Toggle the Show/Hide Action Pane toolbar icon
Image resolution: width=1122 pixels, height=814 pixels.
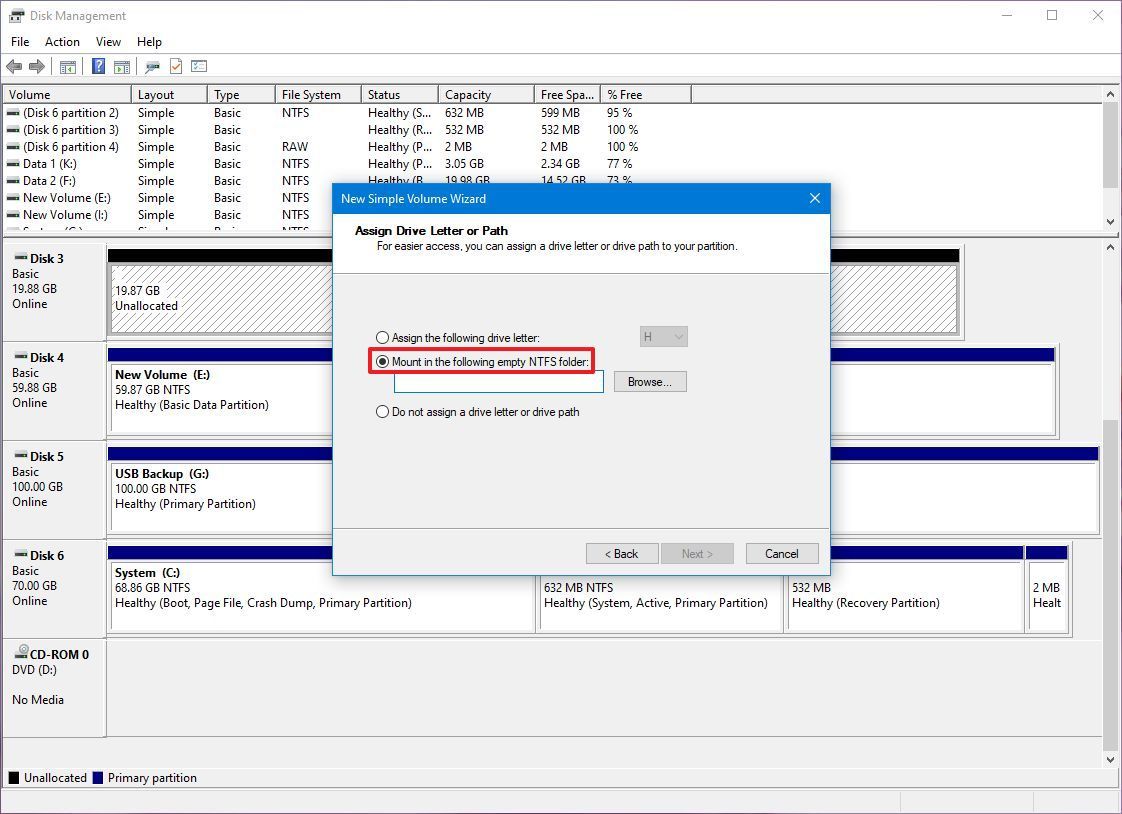tap(122, 67)
